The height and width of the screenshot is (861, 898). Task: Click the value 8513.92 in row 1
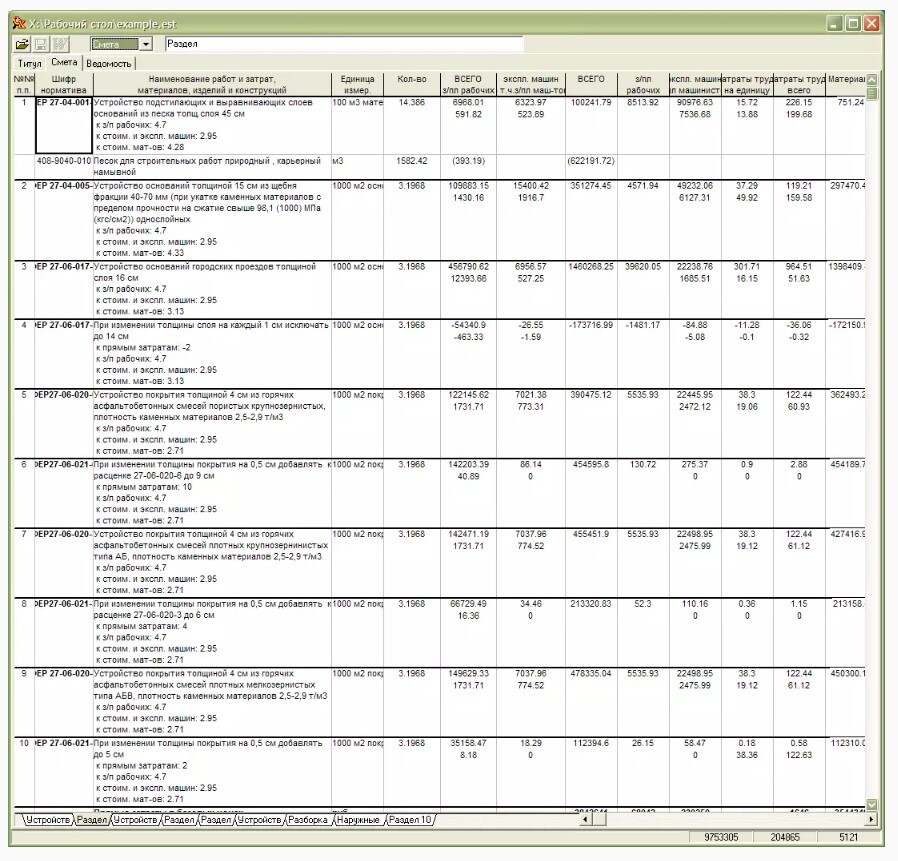(643, 103)
